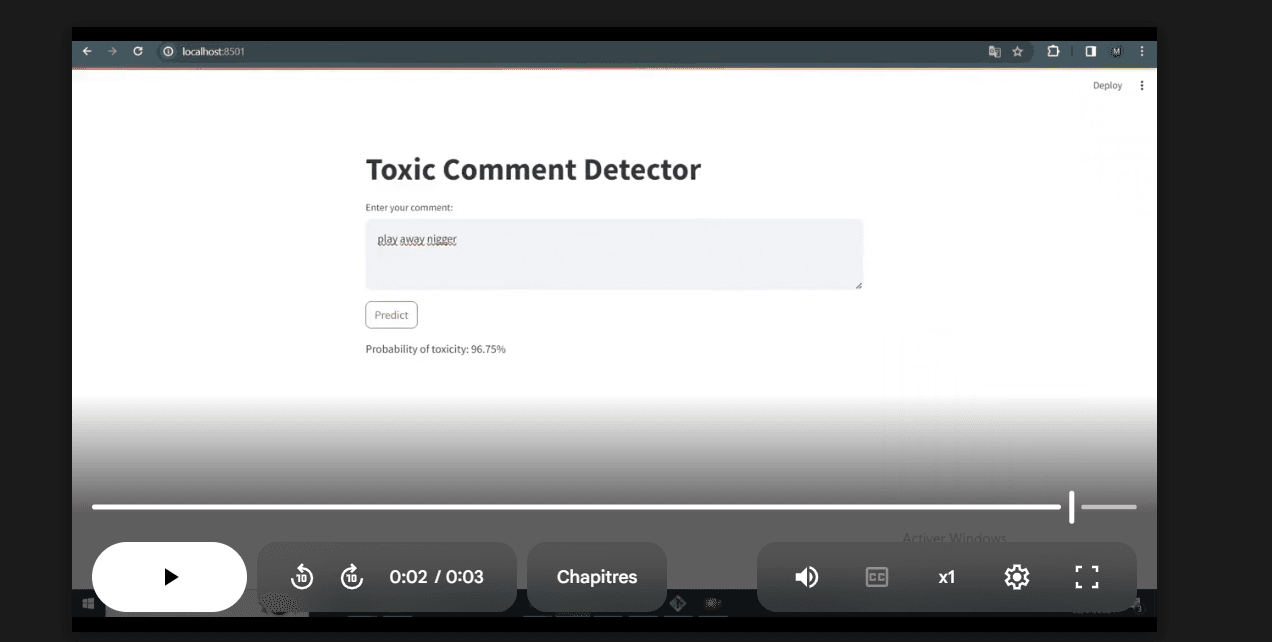Viewport: 1272px width, 642px height.
Task: Play the video with the white play button
Action: (x=169, y=577)
